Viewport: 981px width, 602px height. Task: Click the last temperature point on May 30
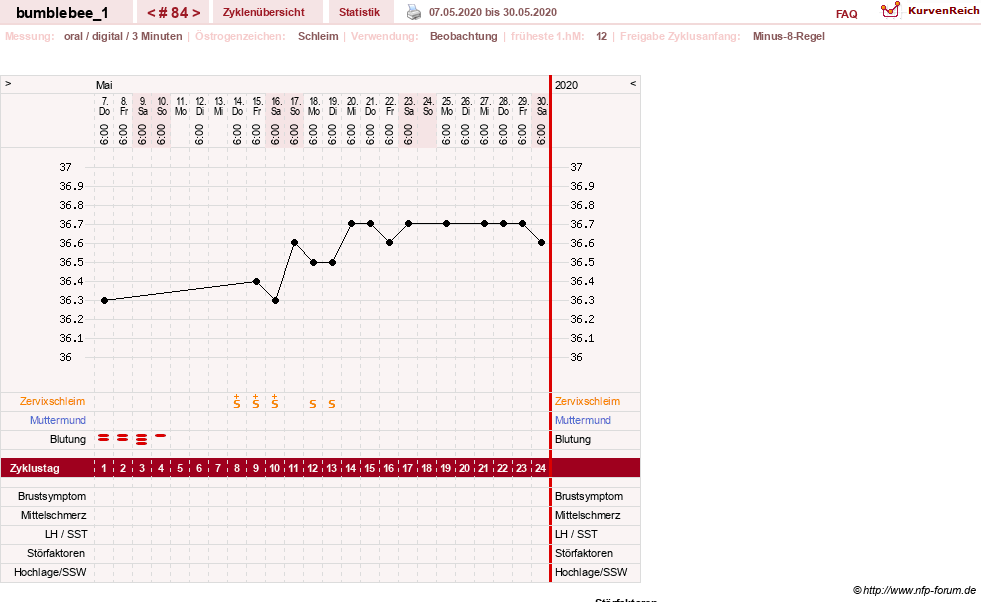pyautogui.click(x=542, y=242)
